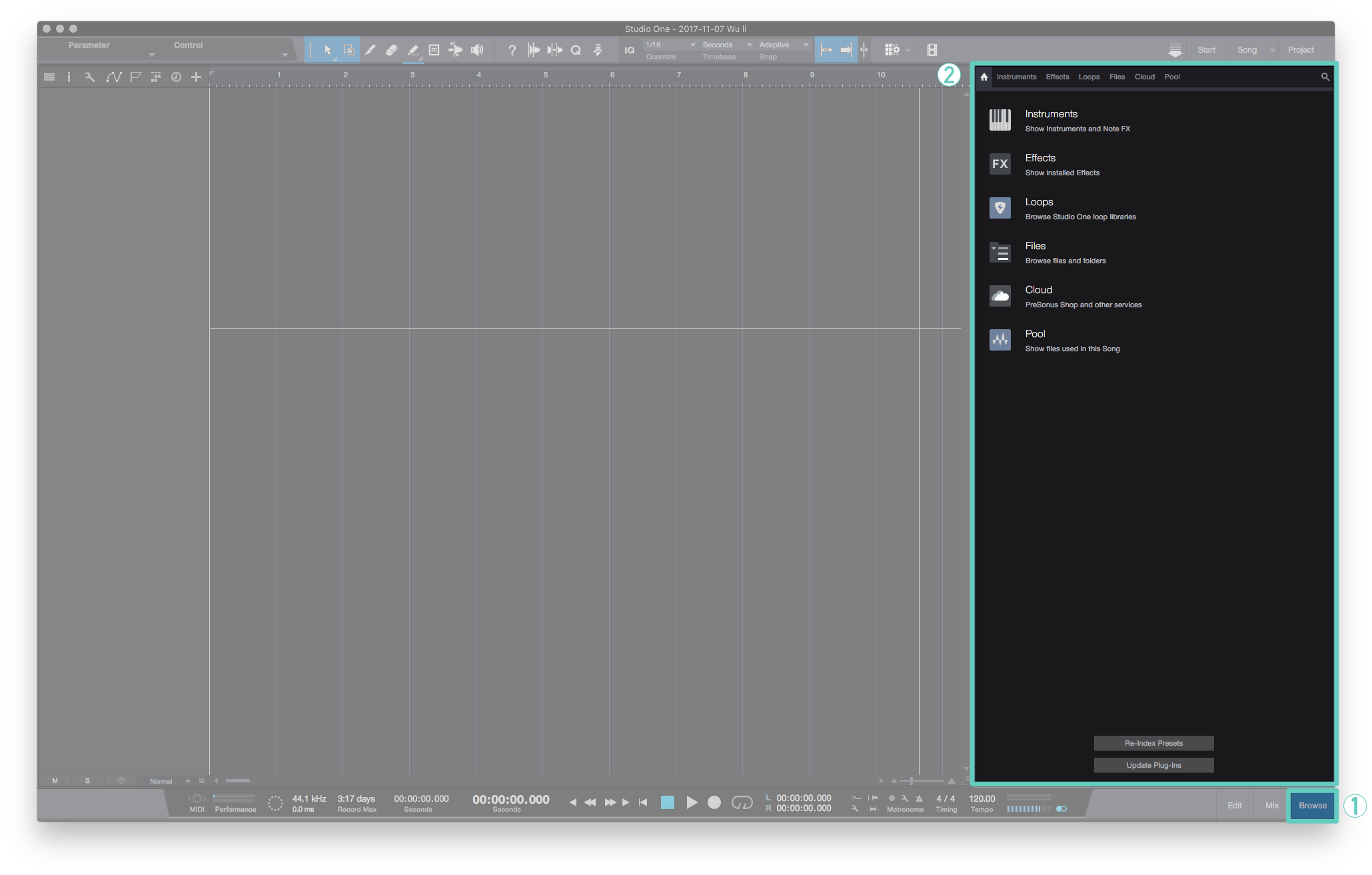The height and width of the screenshot is (875, 1372).
Task: Click the Quantize Q icon
Action: point(576,50)
